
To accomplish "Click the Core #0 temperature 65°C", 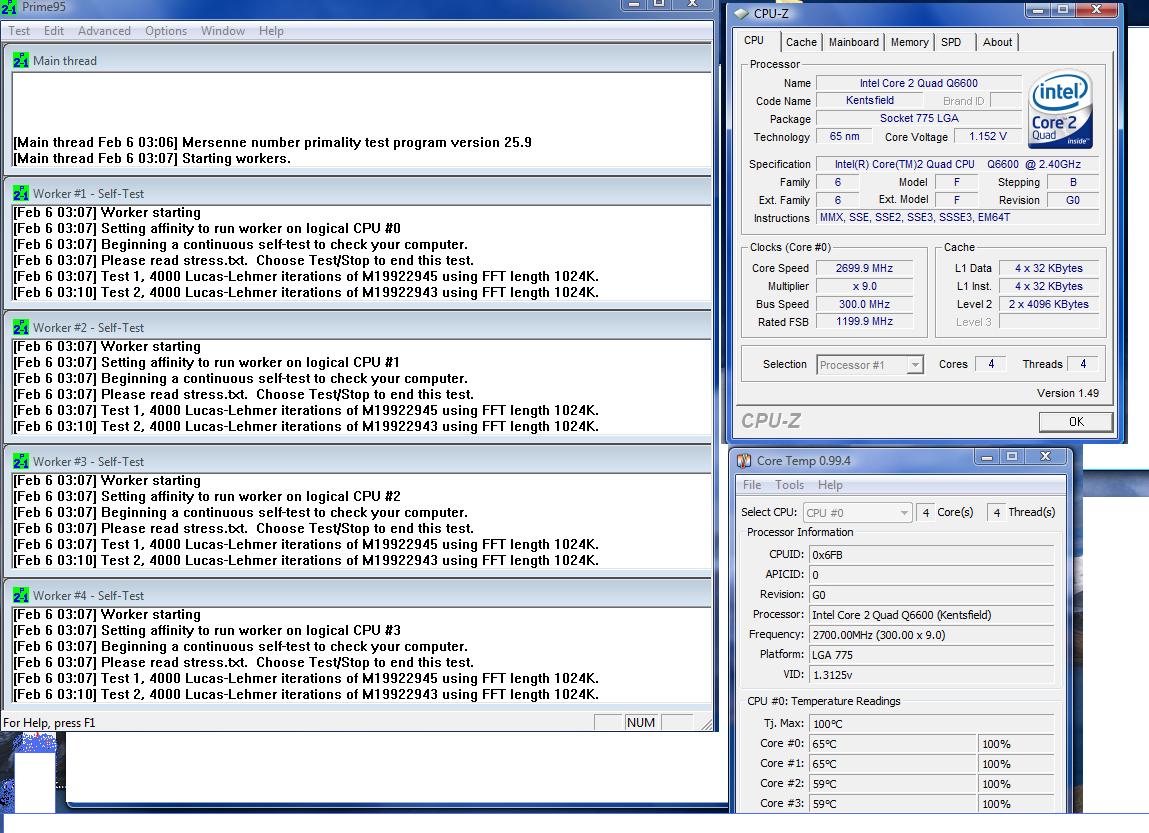I will click(893, 744).
